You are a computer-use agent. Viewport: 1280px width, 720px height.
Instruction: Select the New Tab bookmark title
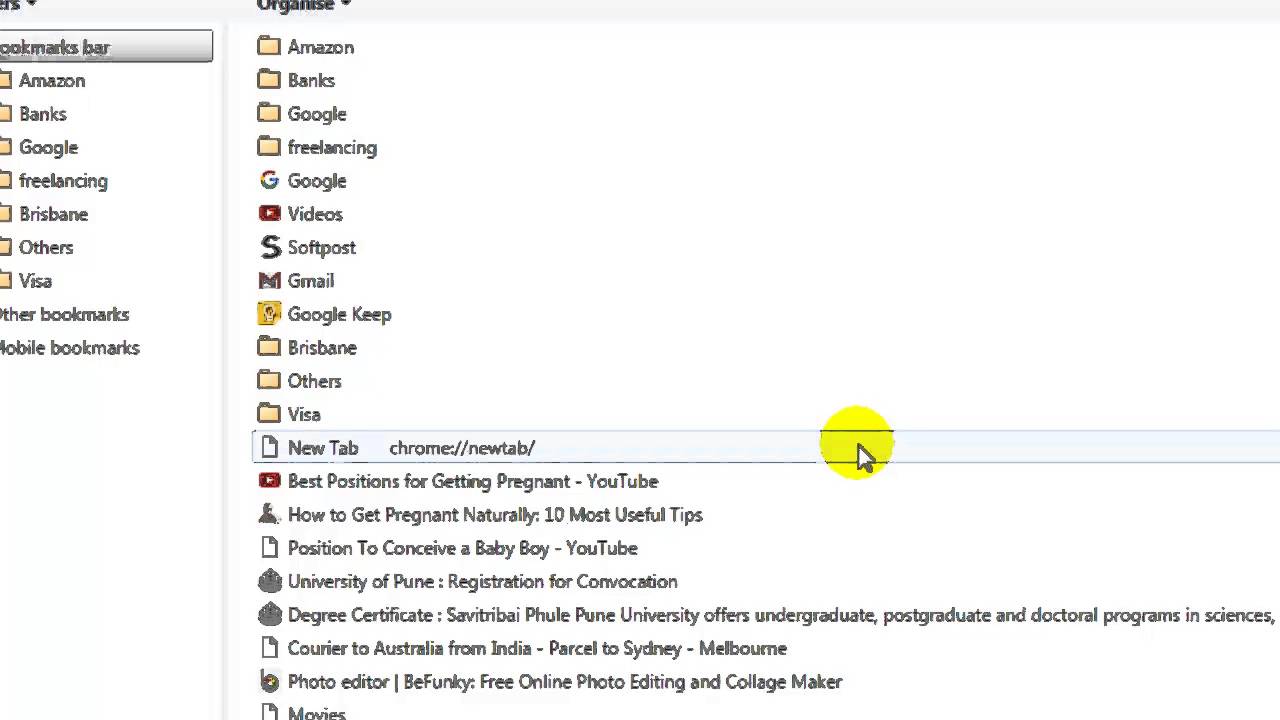[x=323, y=448]
